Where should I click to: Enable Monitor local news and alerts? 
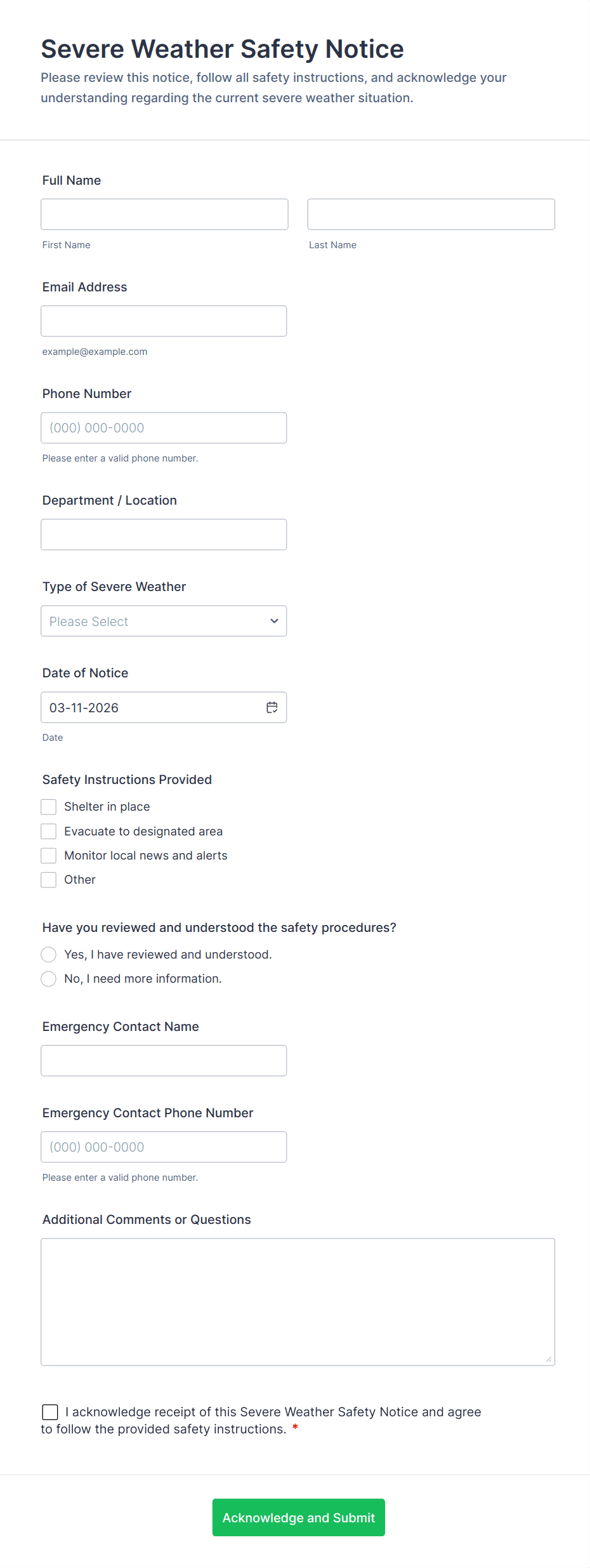pos(49,856)
